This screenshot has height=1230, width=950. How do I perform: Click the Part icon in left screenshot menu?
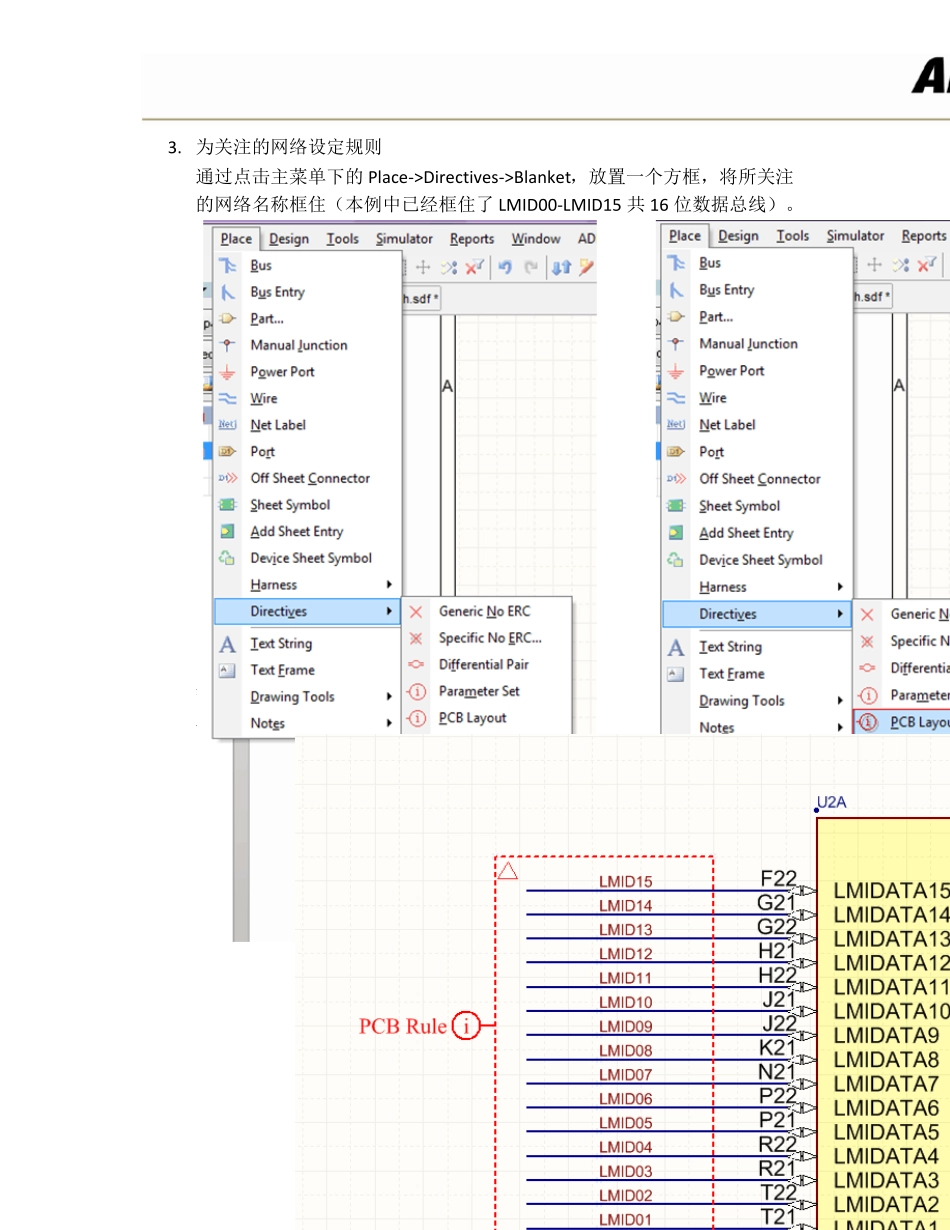(228, 318)
